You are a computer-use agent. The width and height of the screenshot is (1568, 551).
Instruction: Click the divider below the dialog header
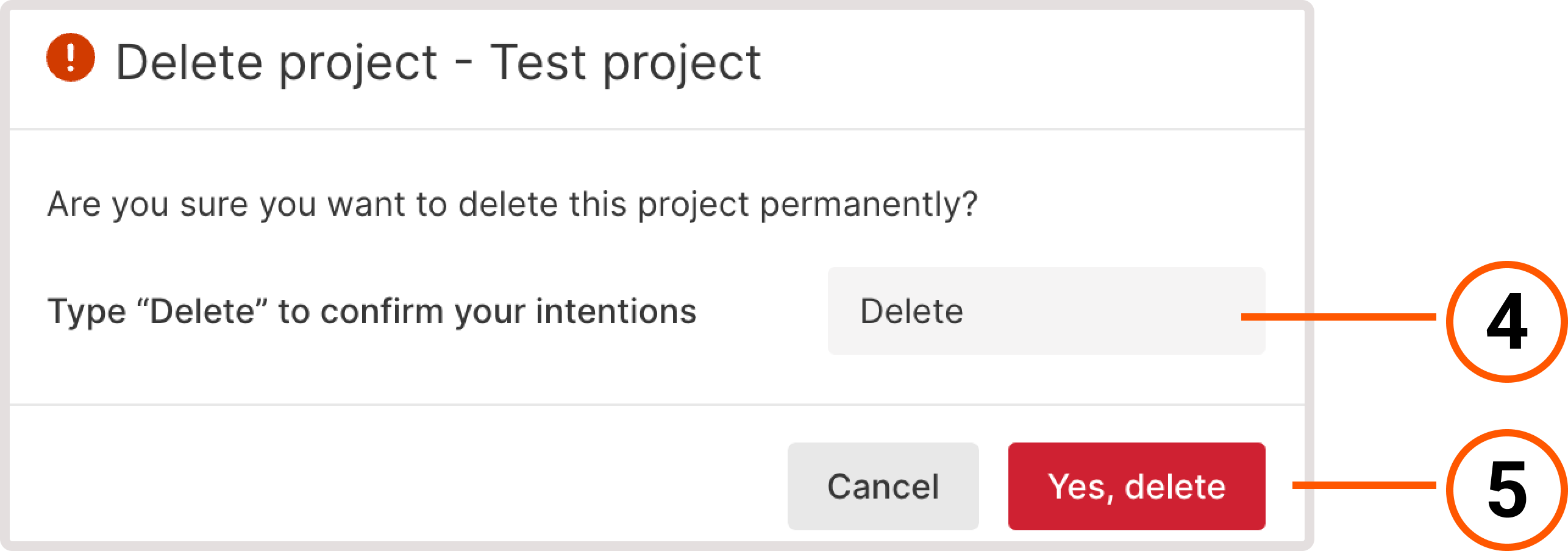pos(652,128)
